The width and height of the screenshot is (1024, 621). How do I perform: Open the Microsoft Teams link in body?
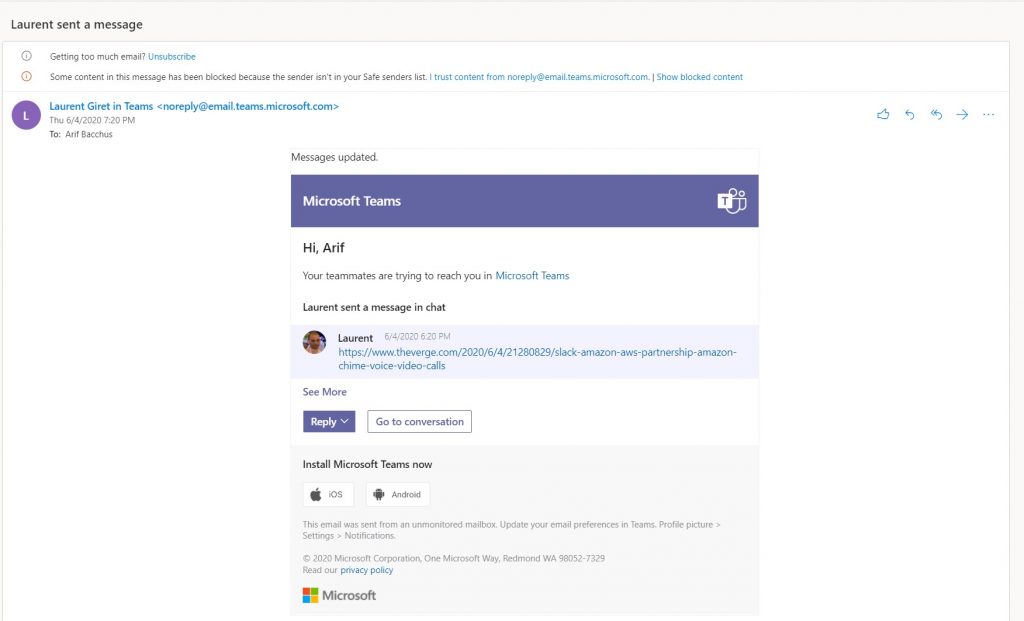(532, 276)
